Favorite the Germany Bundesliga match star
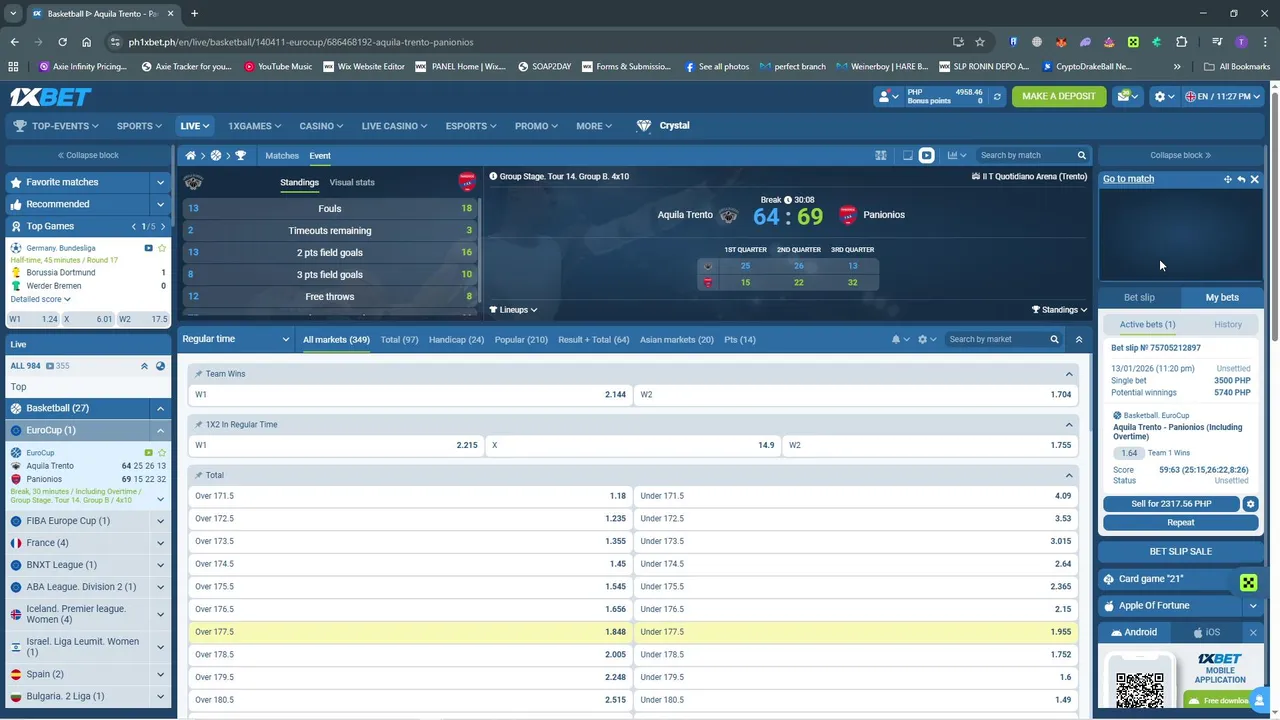This screenshot has height=720, width=1280. point(162,248)
